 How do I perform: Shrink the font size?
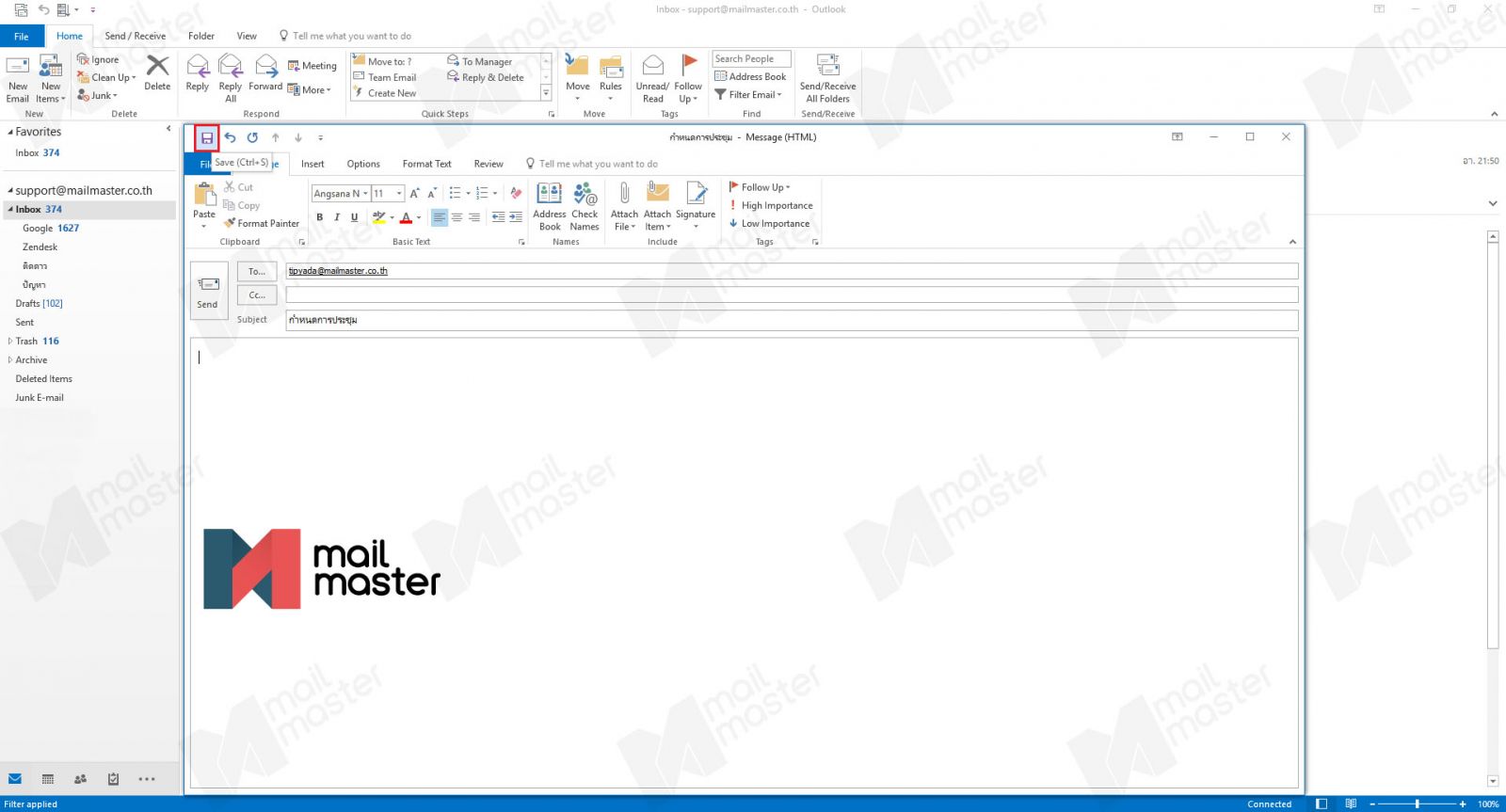432,193
